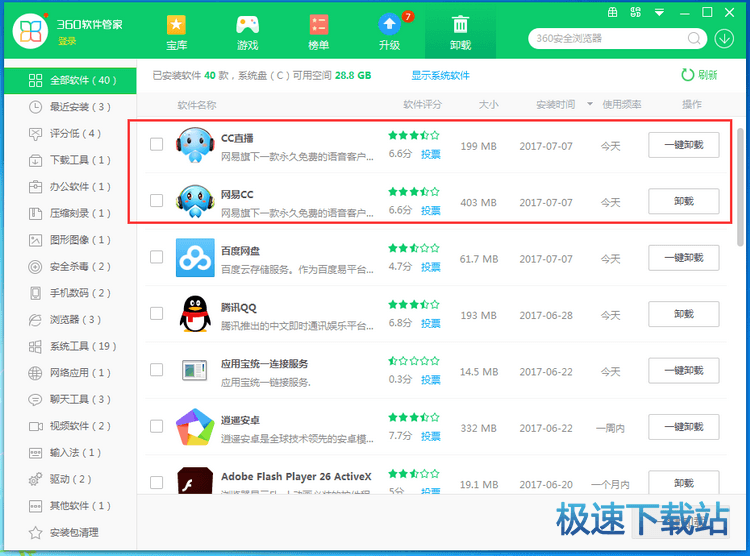Select 网络应用 (1) category
The image size is (750, 556).
point(70,373)
